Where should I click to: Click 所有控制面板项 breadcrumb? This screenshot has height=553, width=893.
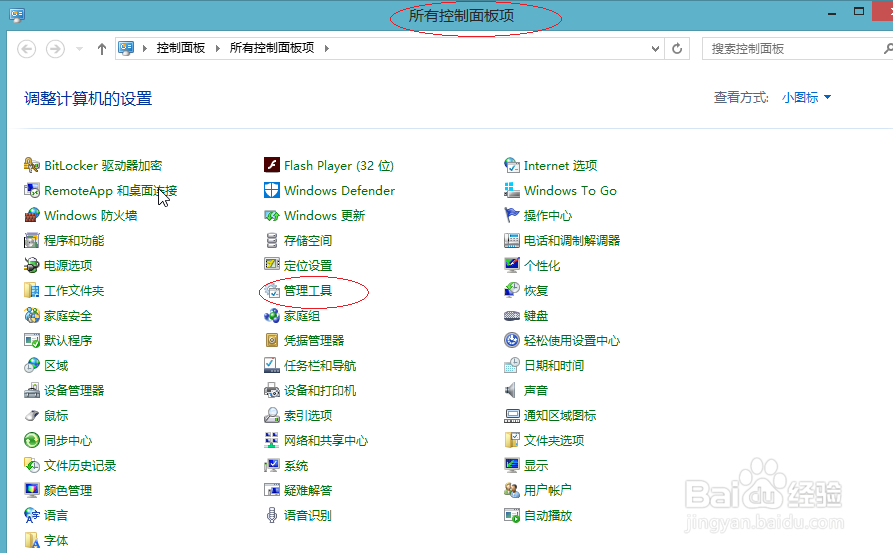(272, 48)
